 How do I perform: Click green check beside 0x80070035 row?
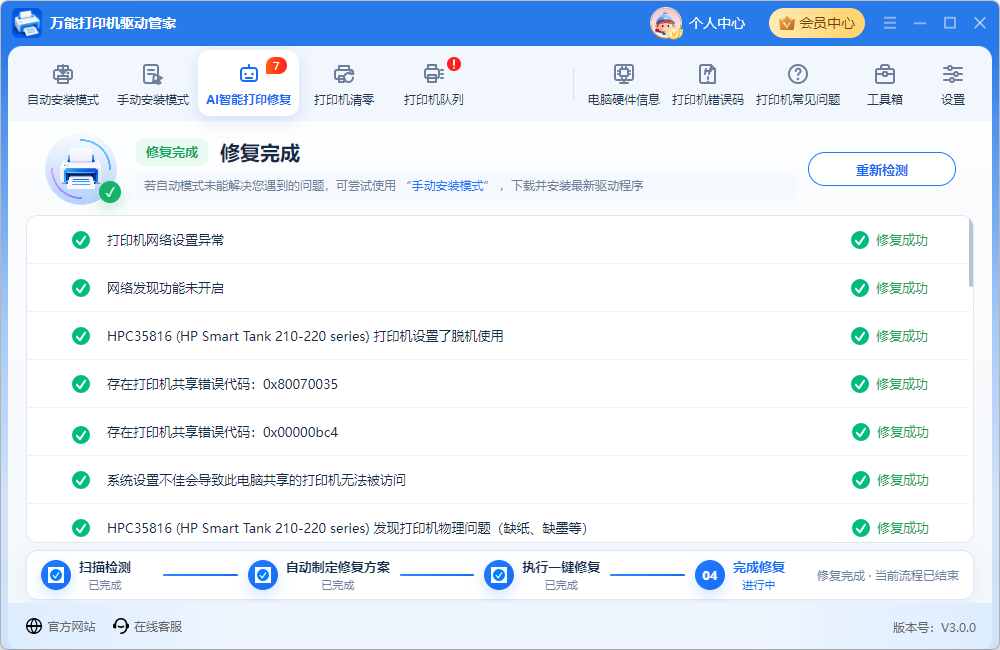(81, 384)
